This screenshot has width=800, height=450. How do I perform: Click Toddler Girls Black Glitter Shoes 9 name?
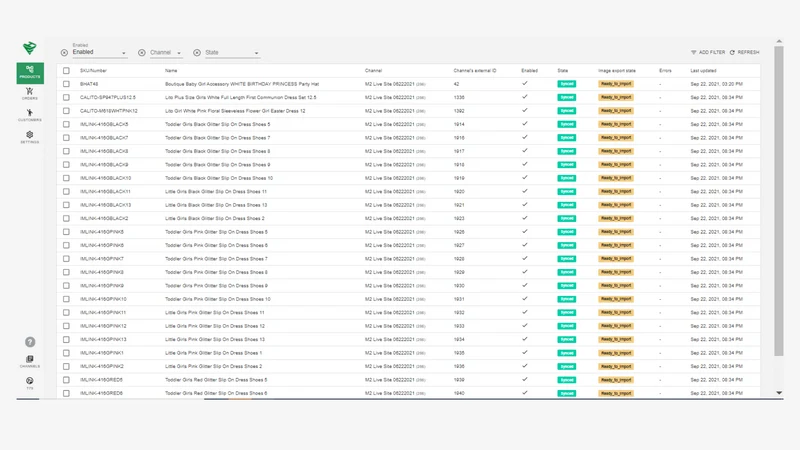[x=217, y=165]
